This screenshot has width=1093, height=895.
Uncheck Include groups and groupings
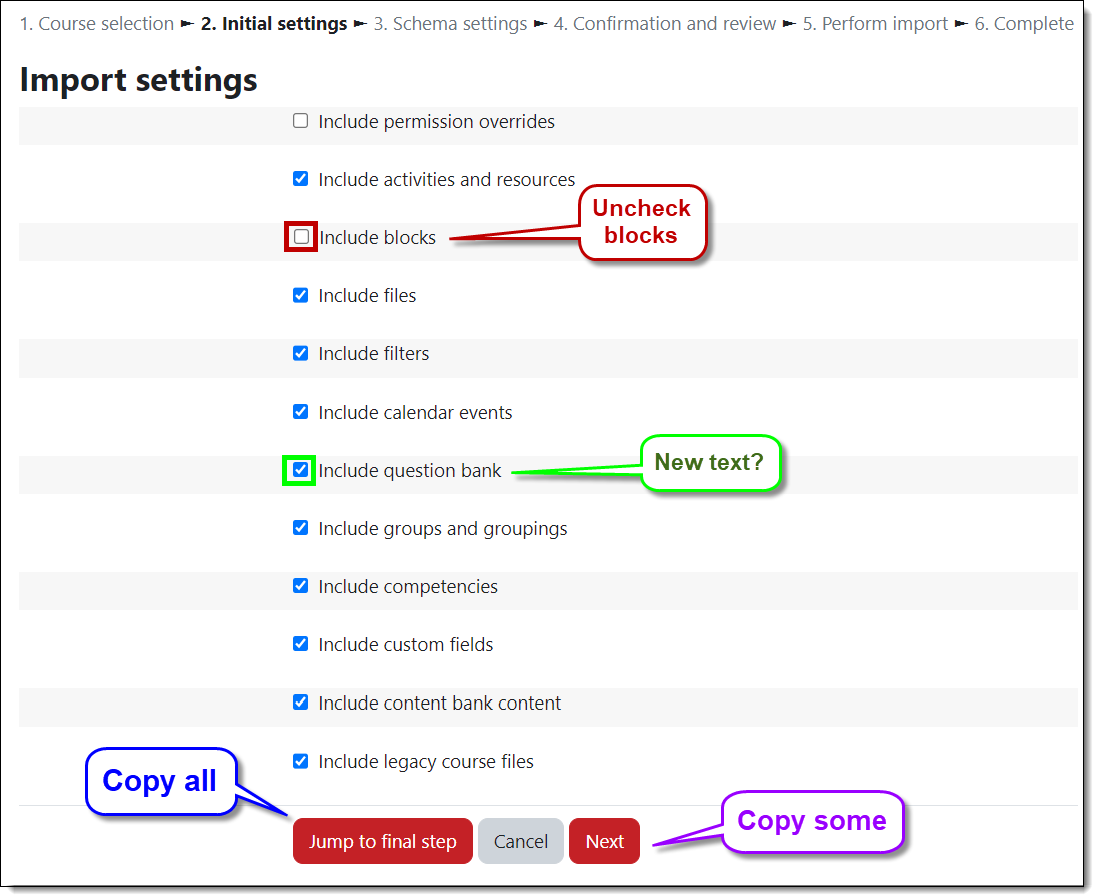point(300,528)
